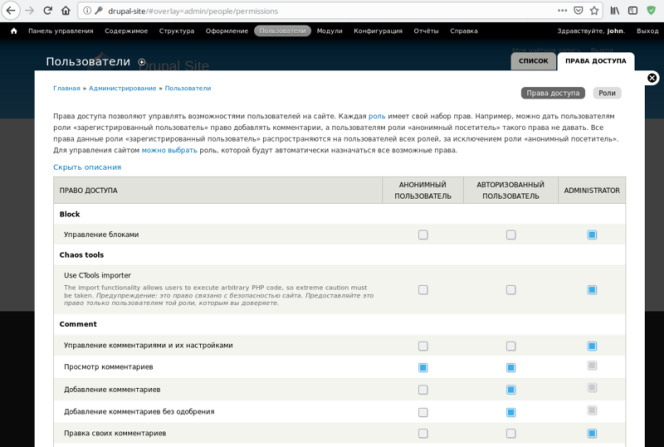Screen dimensions: 664x447
Task: Enable Управление блоками for anonymous user
Action: 423,235
